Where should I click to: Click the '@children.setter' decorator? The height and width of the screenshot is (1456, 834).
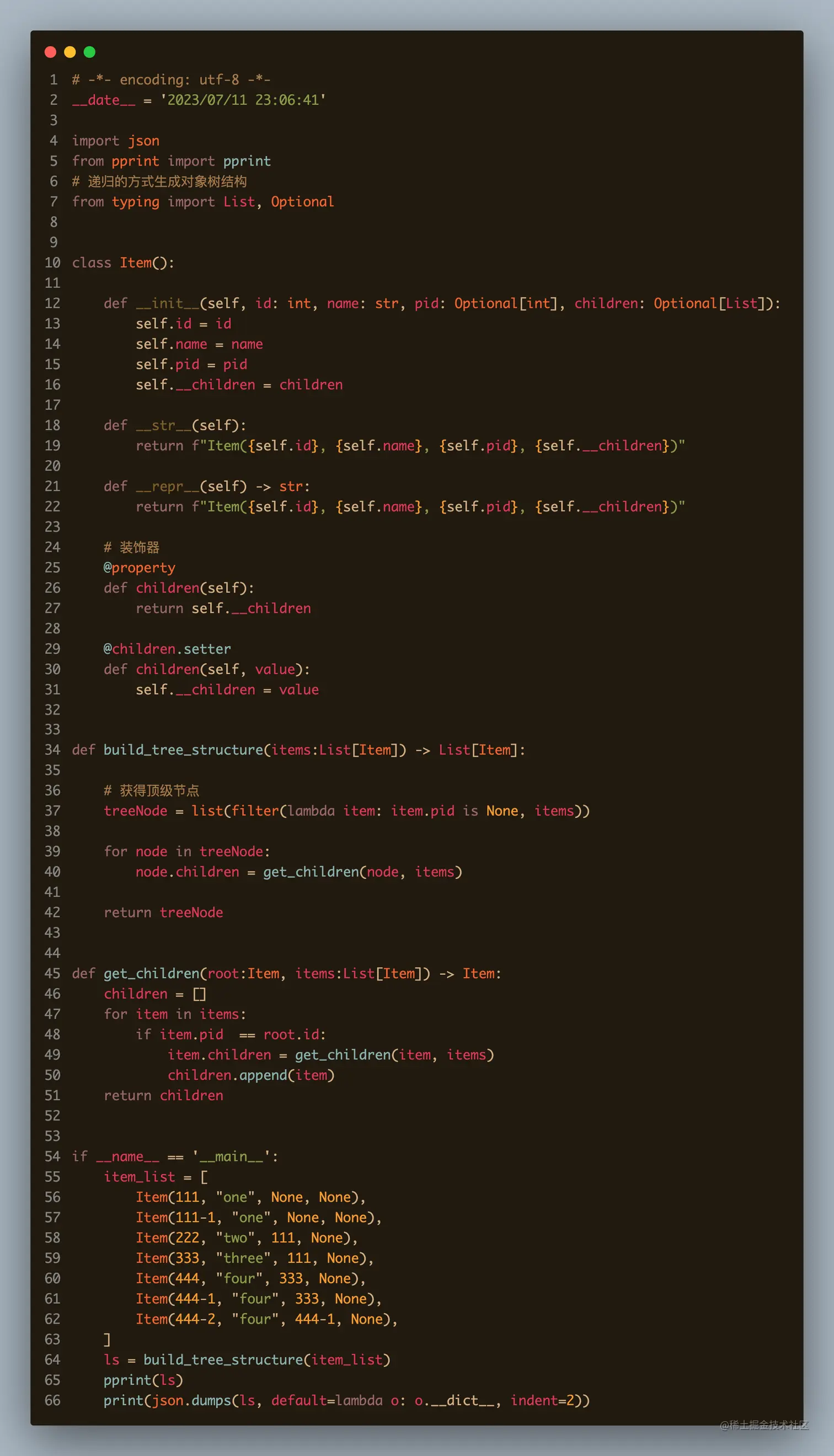point(167,649)
